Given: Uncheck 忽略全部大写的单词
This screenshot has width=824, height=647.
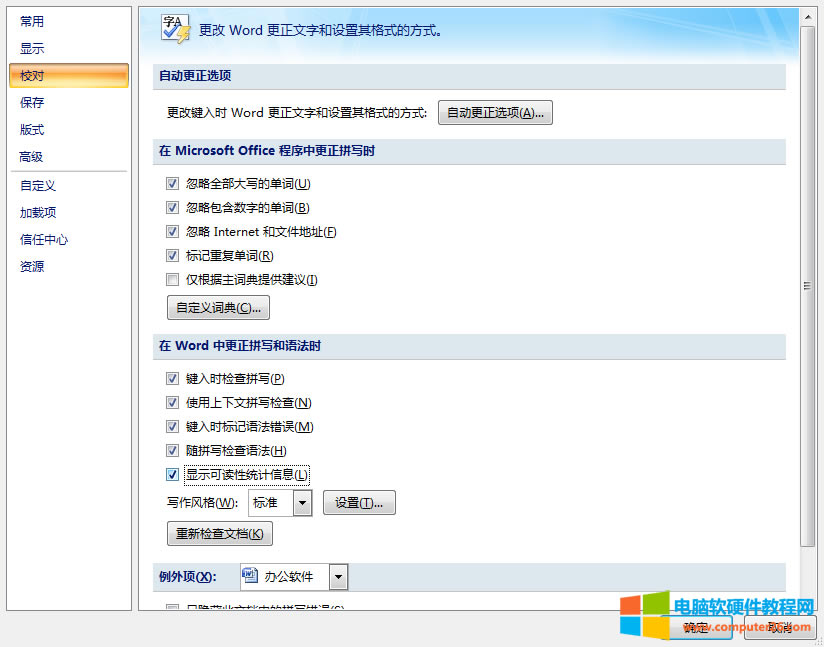Looking at the screenshot, I should [172, 183].
